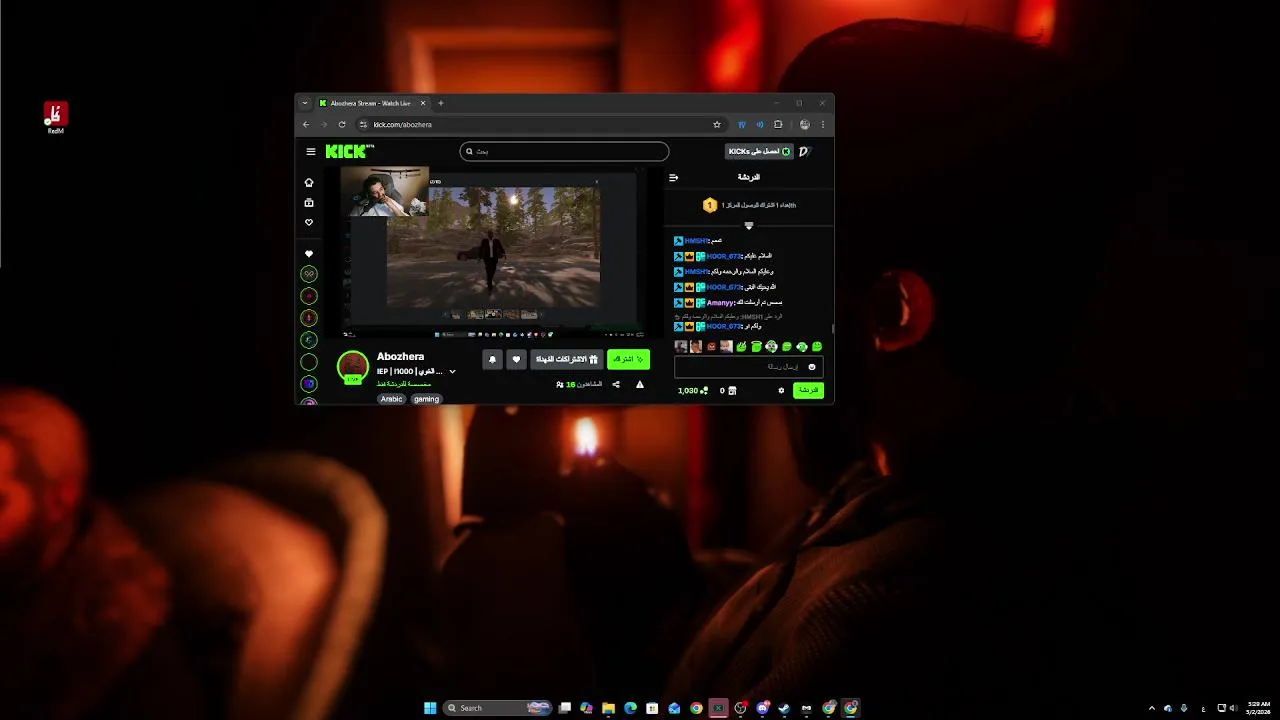Open the clock showing 5:29 AM
Image resolution: width=1280 pixels, height=720 pixels.
coord(1259,708)
